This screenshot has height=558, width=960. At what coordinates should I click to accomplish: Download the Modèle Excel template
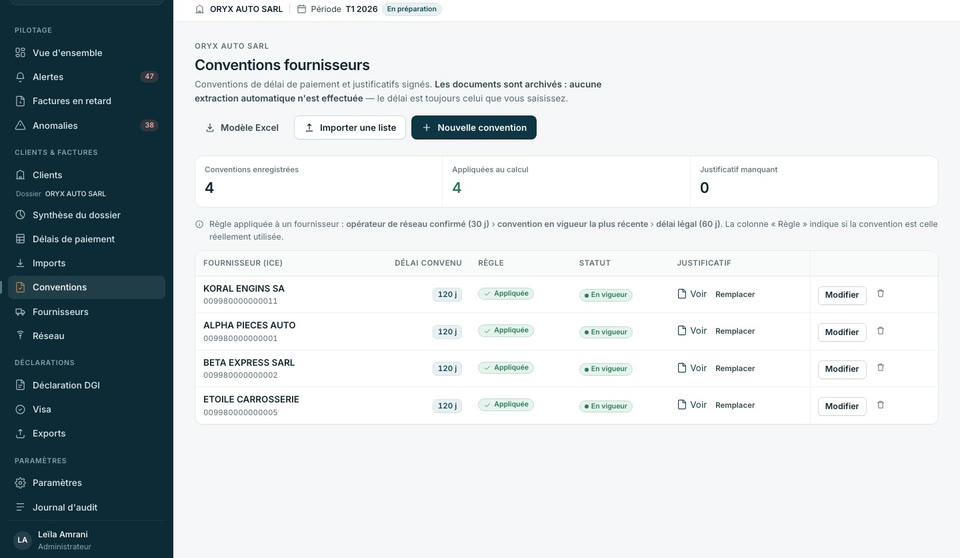pyautogui.click(x=242, y=127)
